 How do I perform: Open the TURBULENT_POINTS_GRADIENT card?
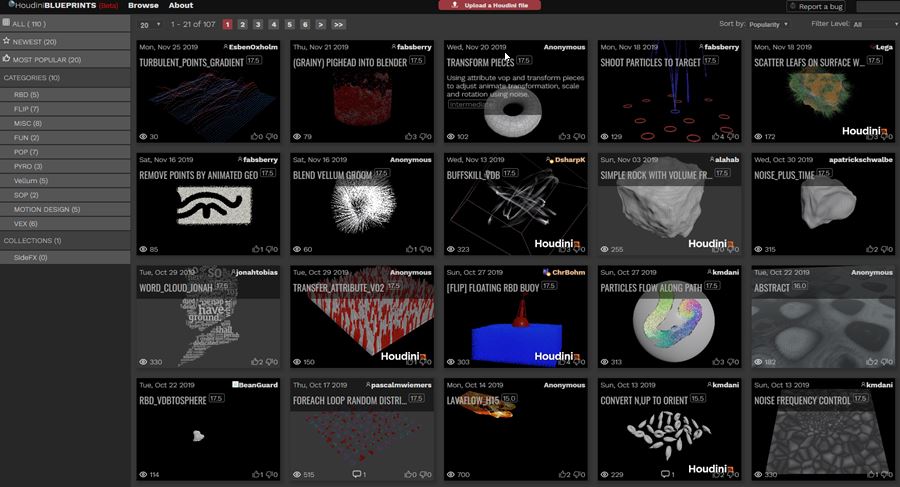tap(208, 91)
